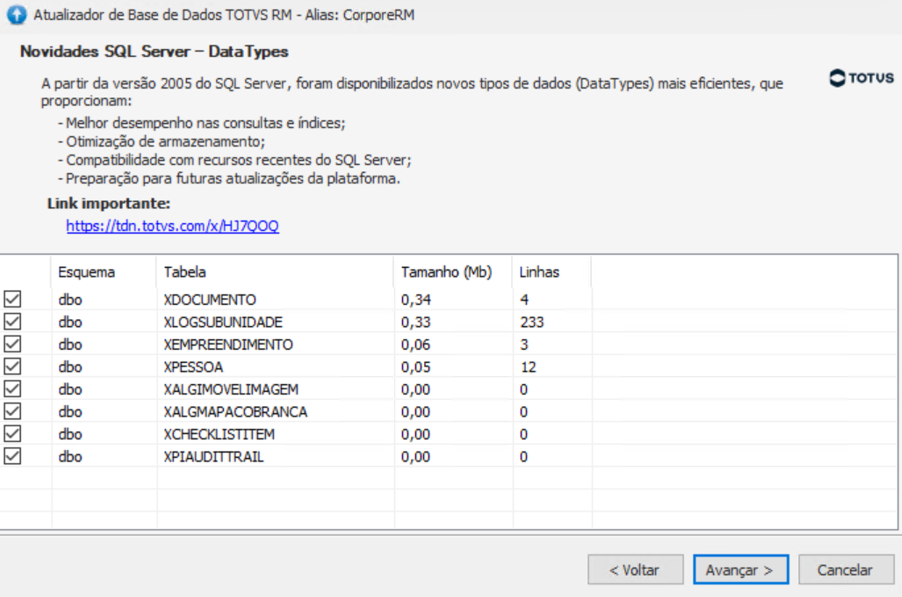Toggle the XCHECKLISTITEM checkbox
This screenshot has height=597, width=902.
coord(12,434)
